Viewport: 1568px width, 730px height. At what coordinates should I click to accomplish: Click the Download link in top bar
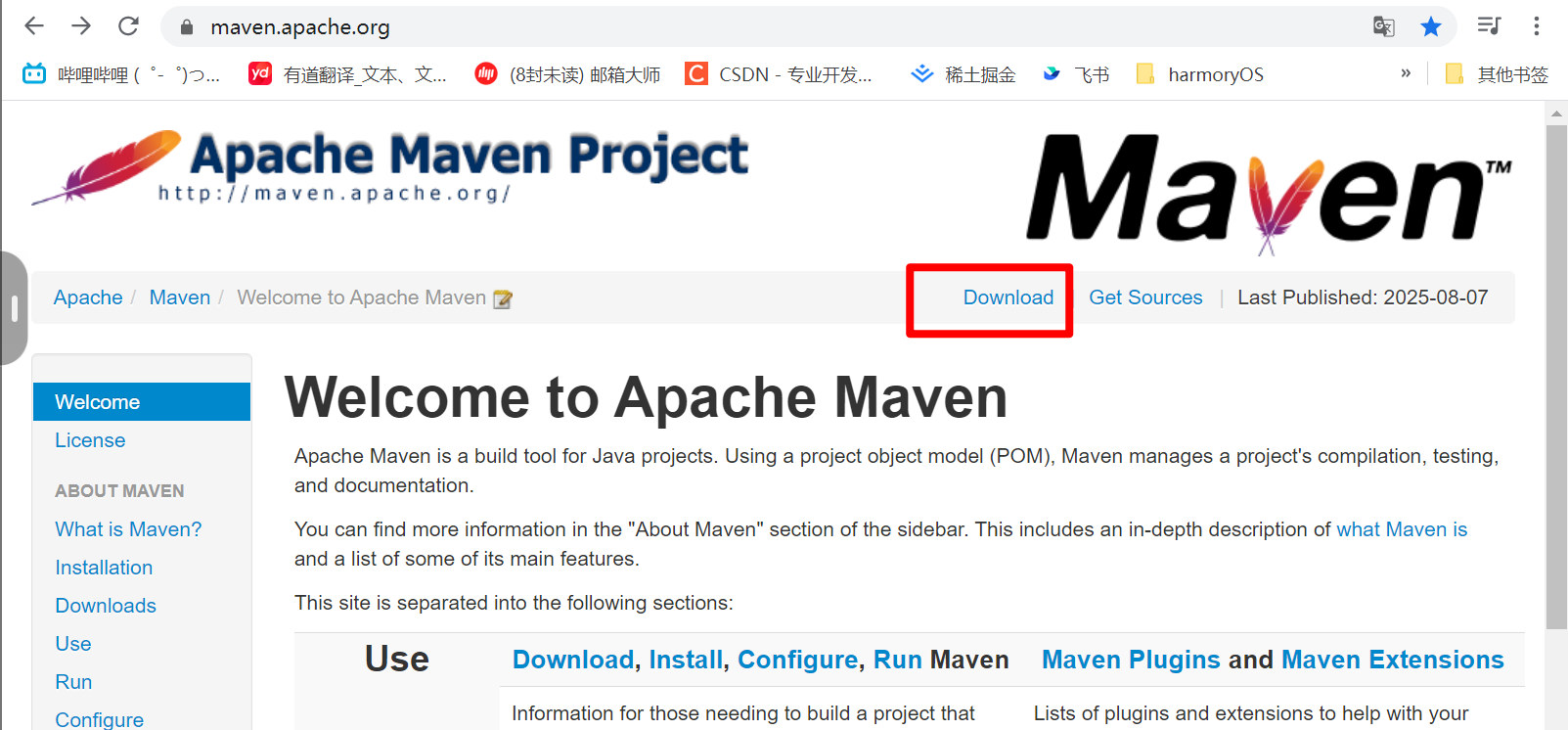coord(1008,297)
